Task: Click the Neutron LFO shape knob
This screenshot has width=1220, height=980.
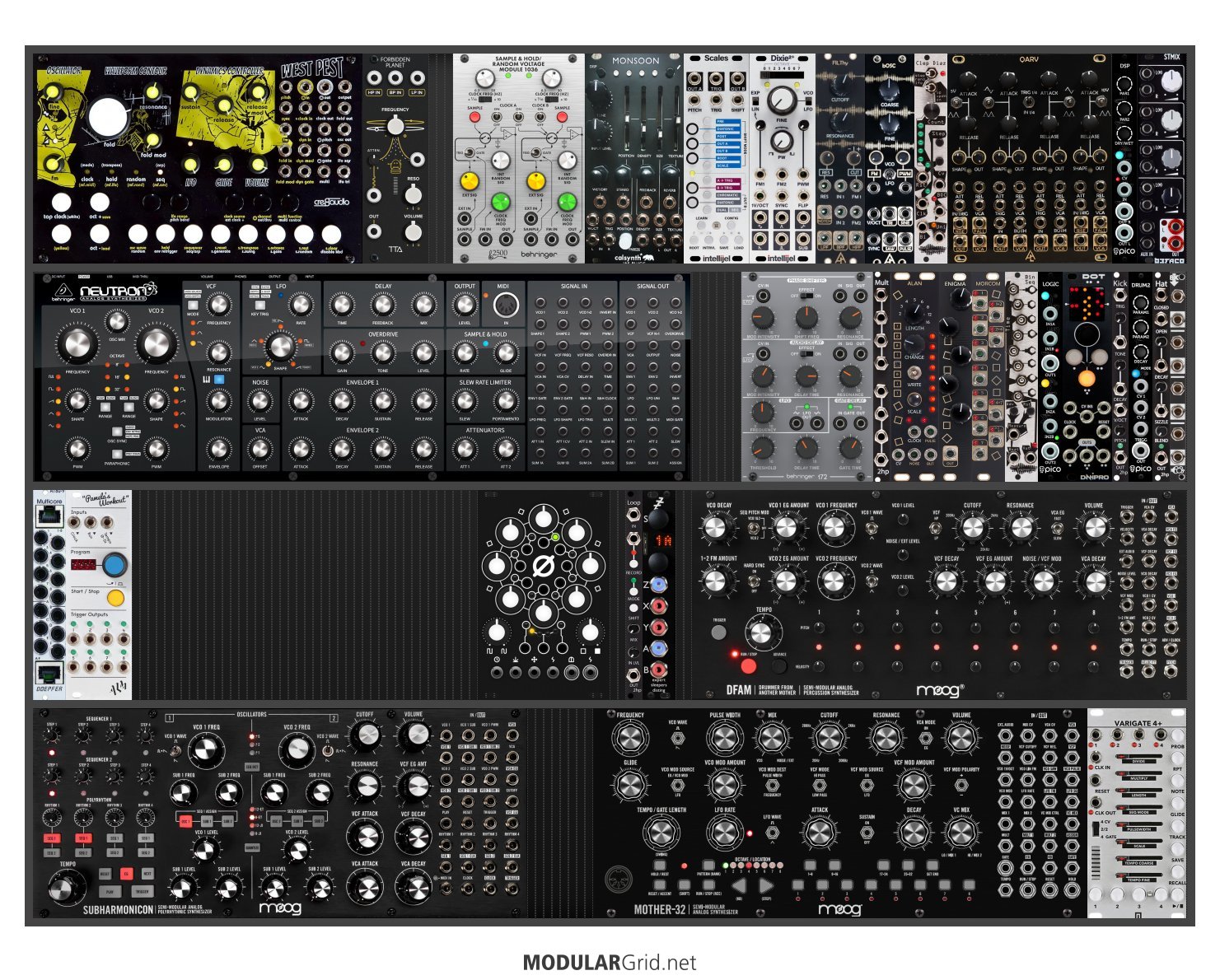Action: (x=281, y=347)
